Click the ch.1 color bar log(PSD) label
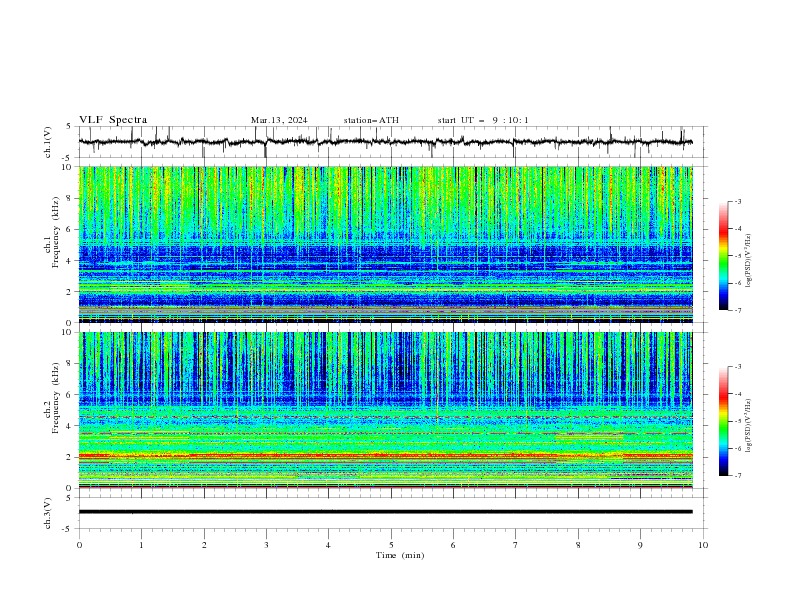This screenshot has height=612, width=792. click(x=748, y=261)
